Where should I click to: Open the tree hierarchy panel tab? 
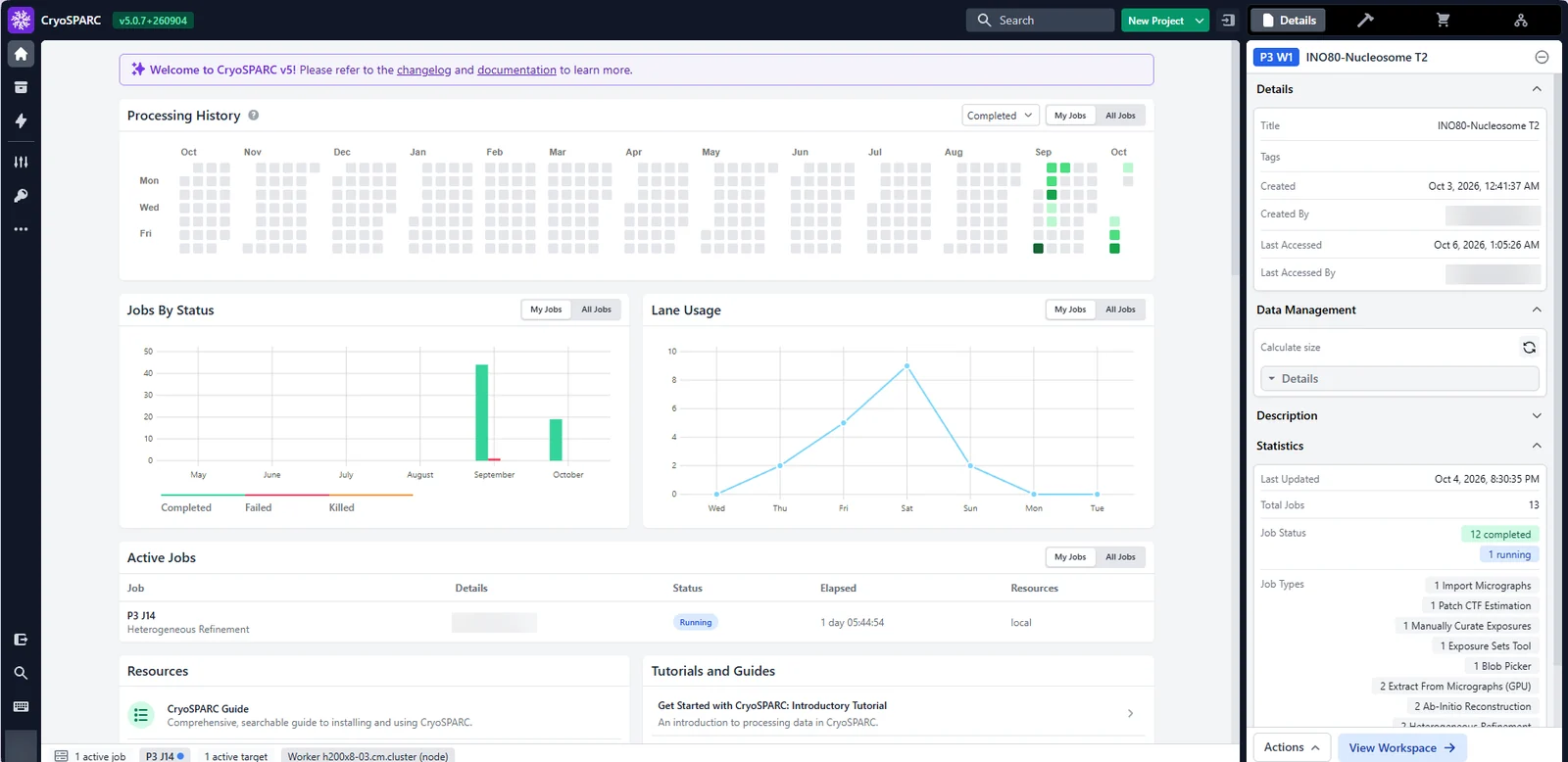tap(1521, 20)
